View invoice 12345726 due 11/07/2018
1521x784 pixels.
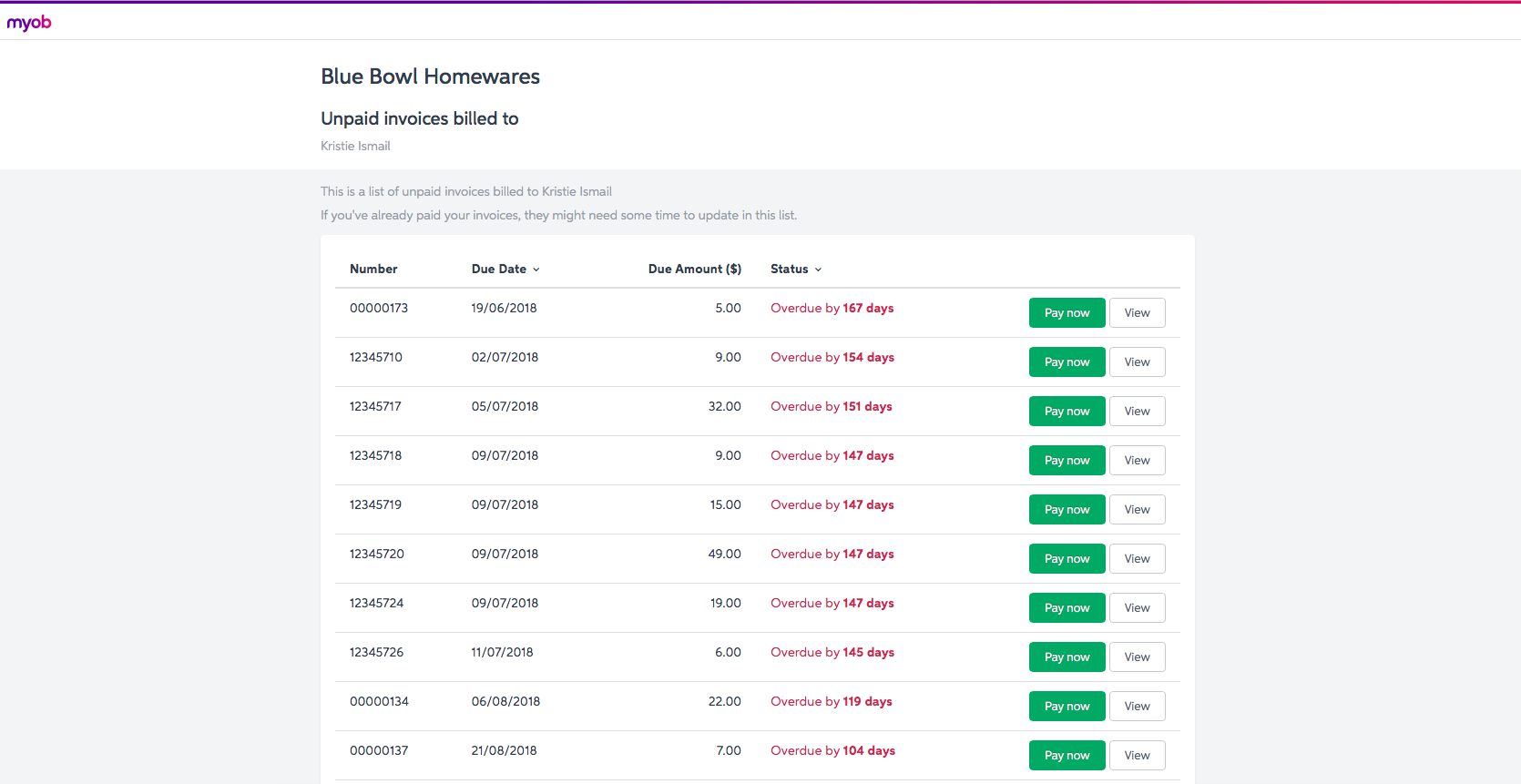(x=1137, y=657)
